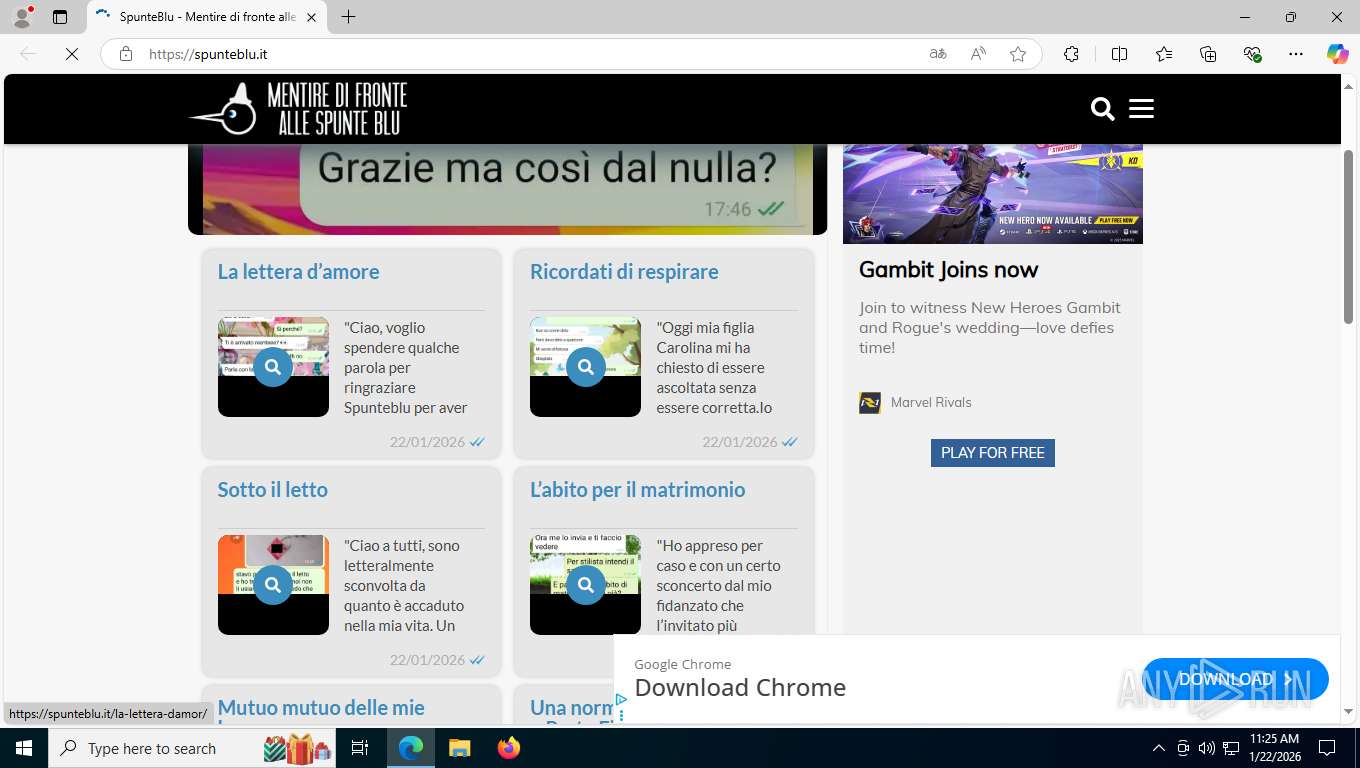Viewport: 1360px width, 768px height.
Task: Expand the hamburger menu in site header
Action: (x=1141, y=109)
